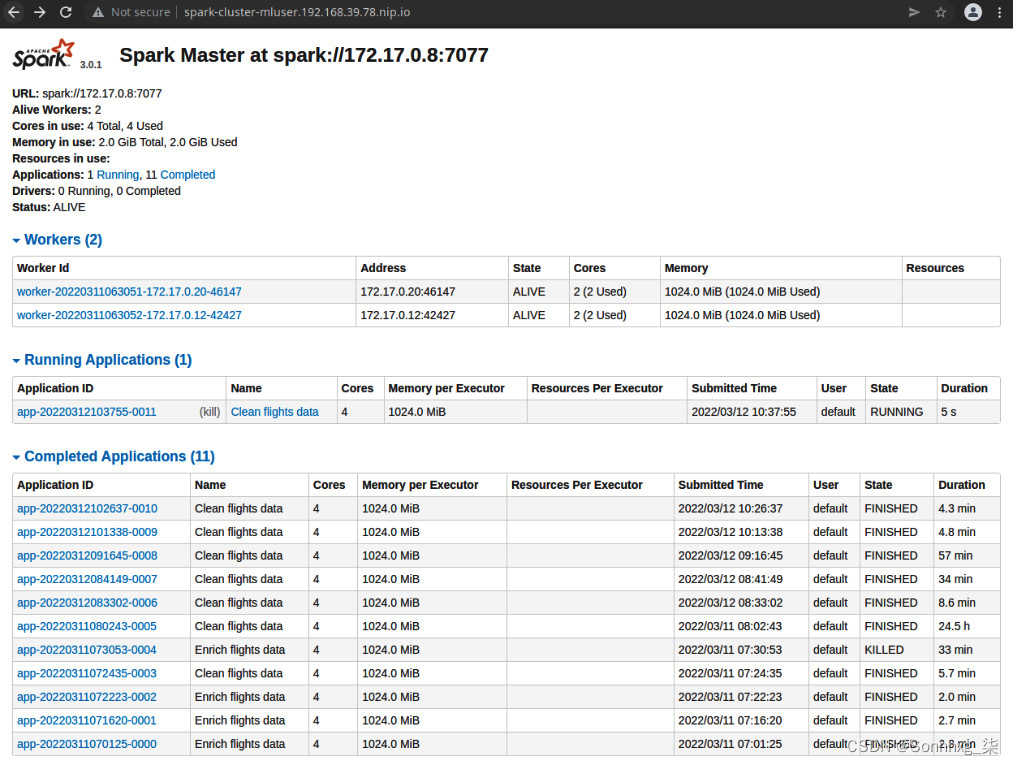Click submitted time 2022/03/12 10:37:55
Screen dimensions: 1013x765
pos(744,412)
